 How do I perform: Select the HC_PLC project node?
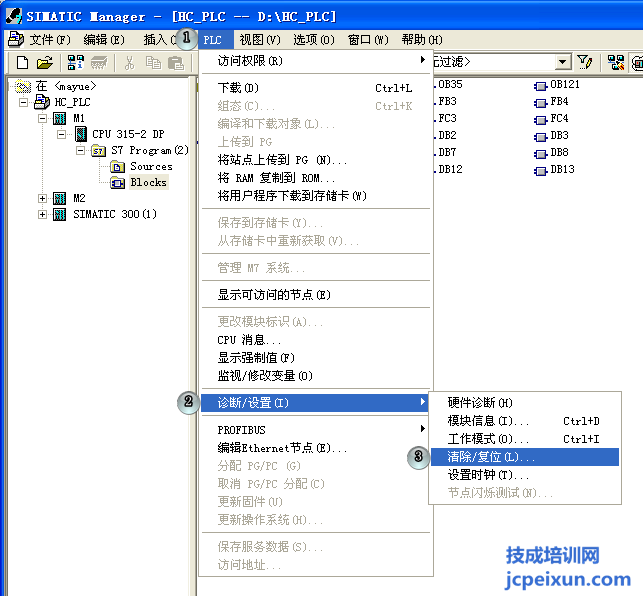73,102
